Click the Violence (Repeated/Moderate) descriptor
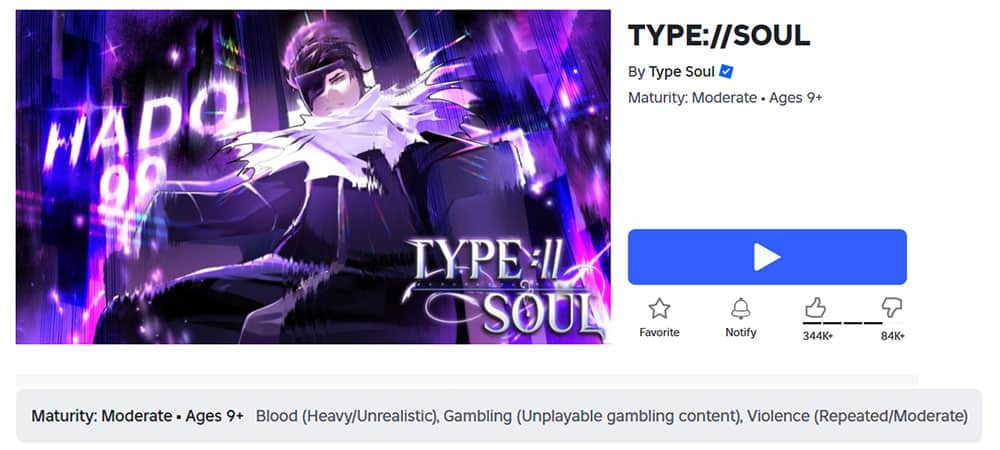Viewport: 1000px width, 450px height. click(857, 416)
